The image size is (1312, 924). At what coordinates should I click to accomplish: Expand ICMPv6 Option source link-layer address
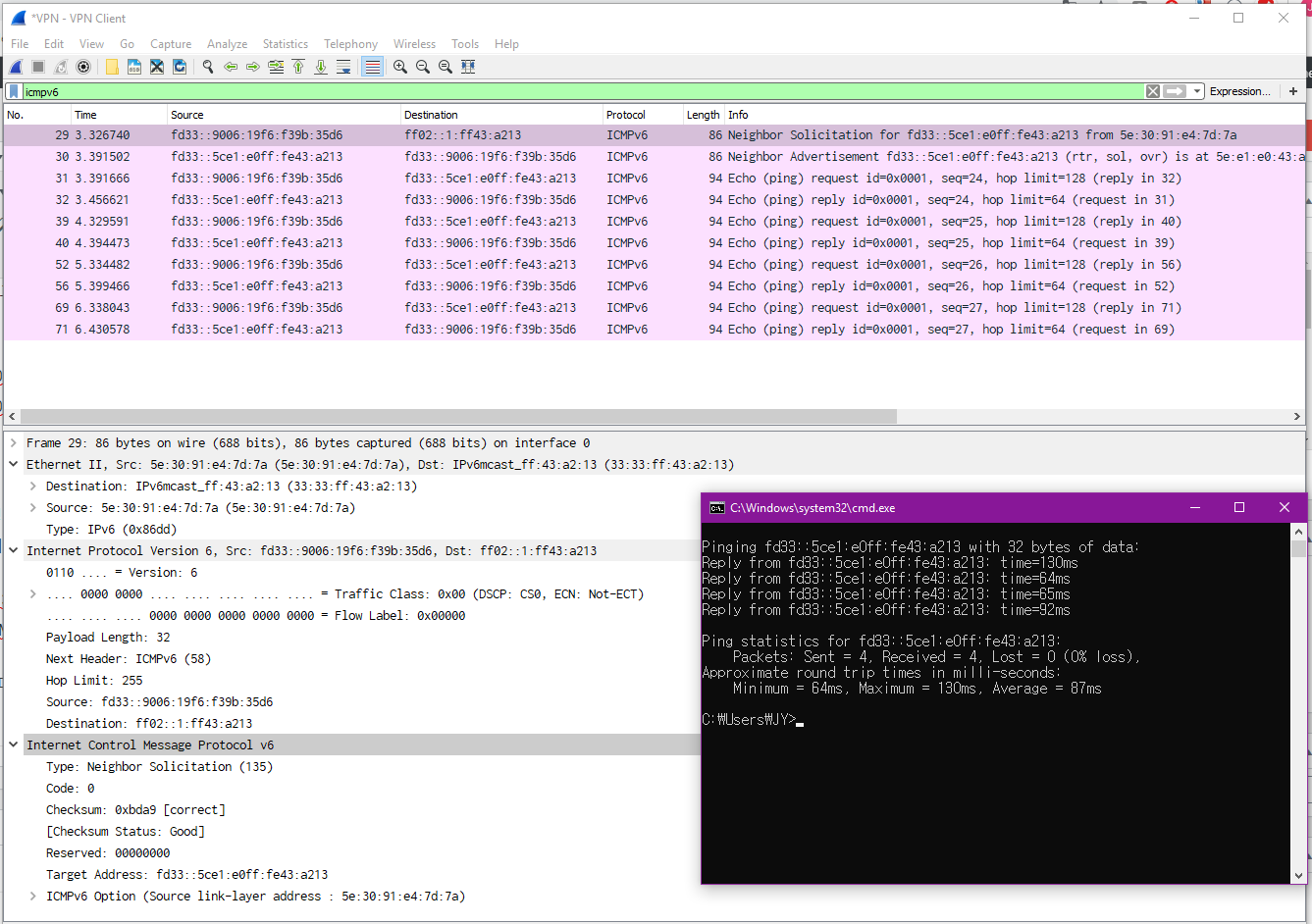pyautogui.click(x=33, y=897)
